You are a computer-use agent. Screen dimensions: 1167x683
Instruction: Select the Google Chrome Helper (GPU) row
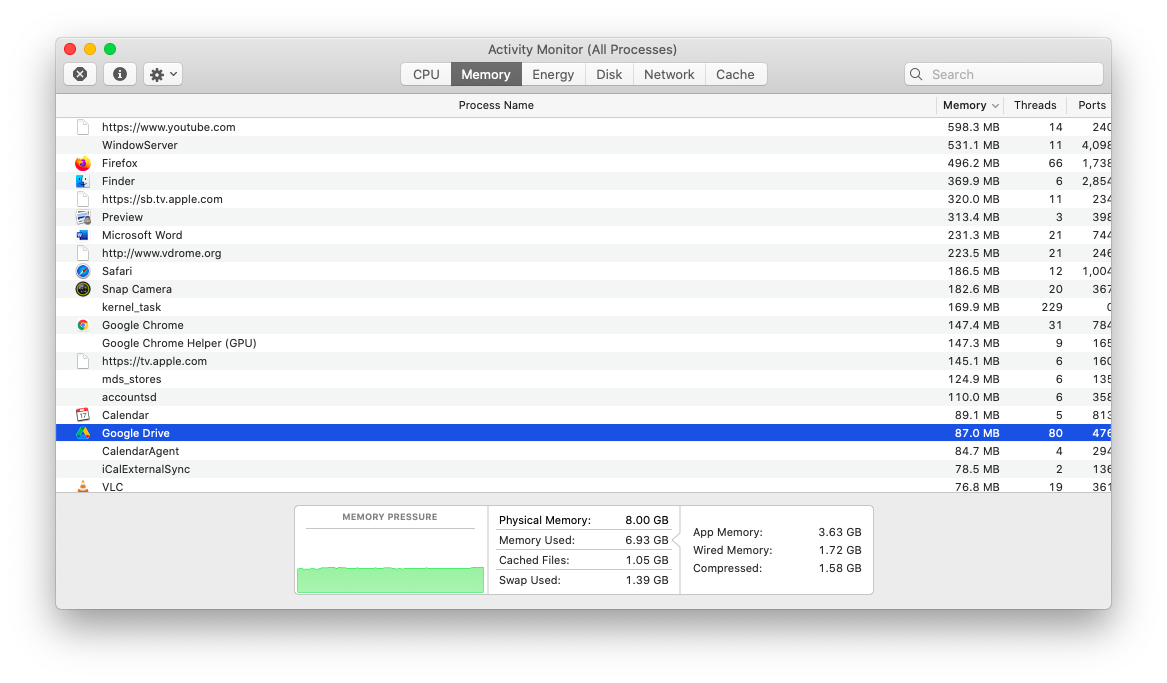(584, 343)
